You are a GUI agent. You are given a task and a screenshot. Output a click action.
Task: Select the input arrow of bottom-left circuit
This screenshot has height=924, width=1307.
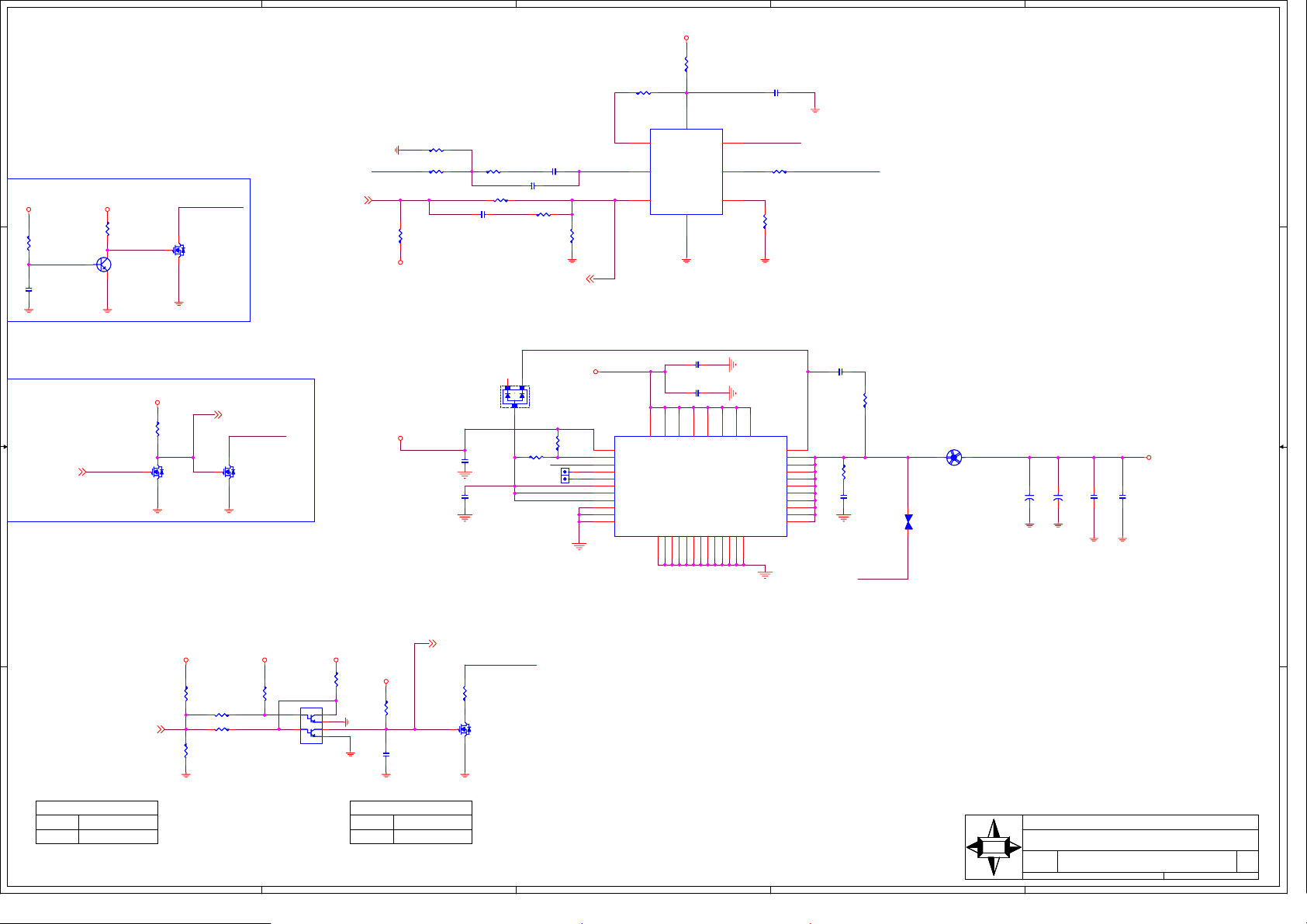(161, 729)
